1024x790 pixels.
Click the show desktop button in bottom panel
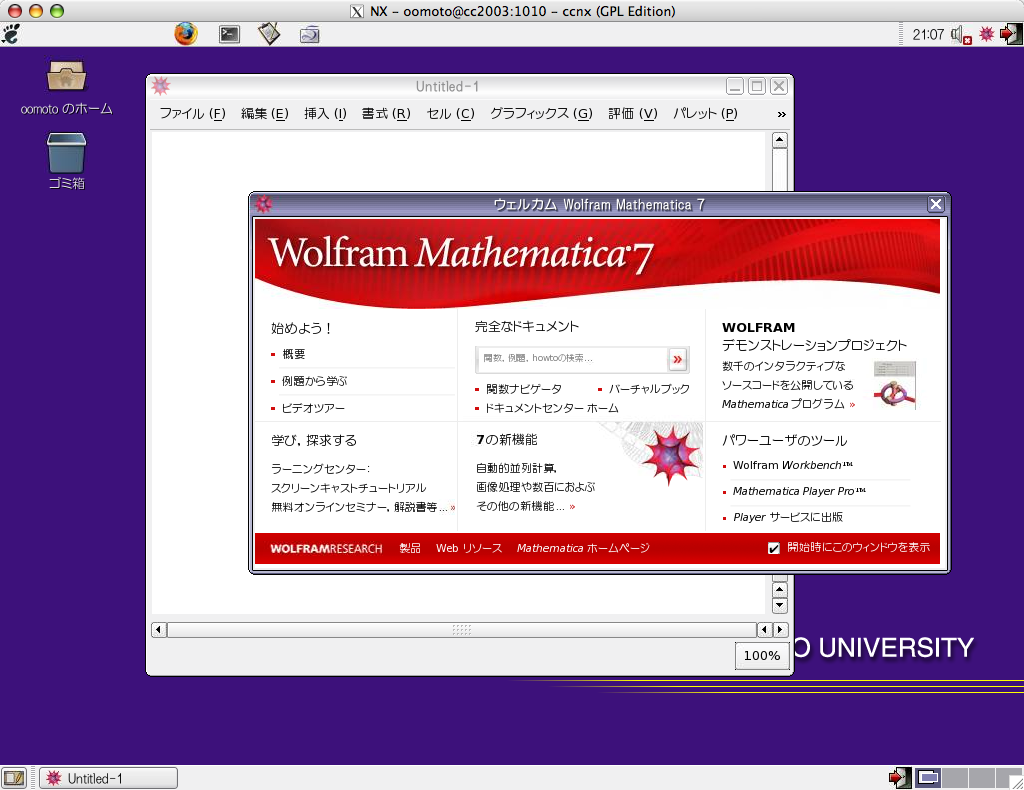[x=14, y=778]
